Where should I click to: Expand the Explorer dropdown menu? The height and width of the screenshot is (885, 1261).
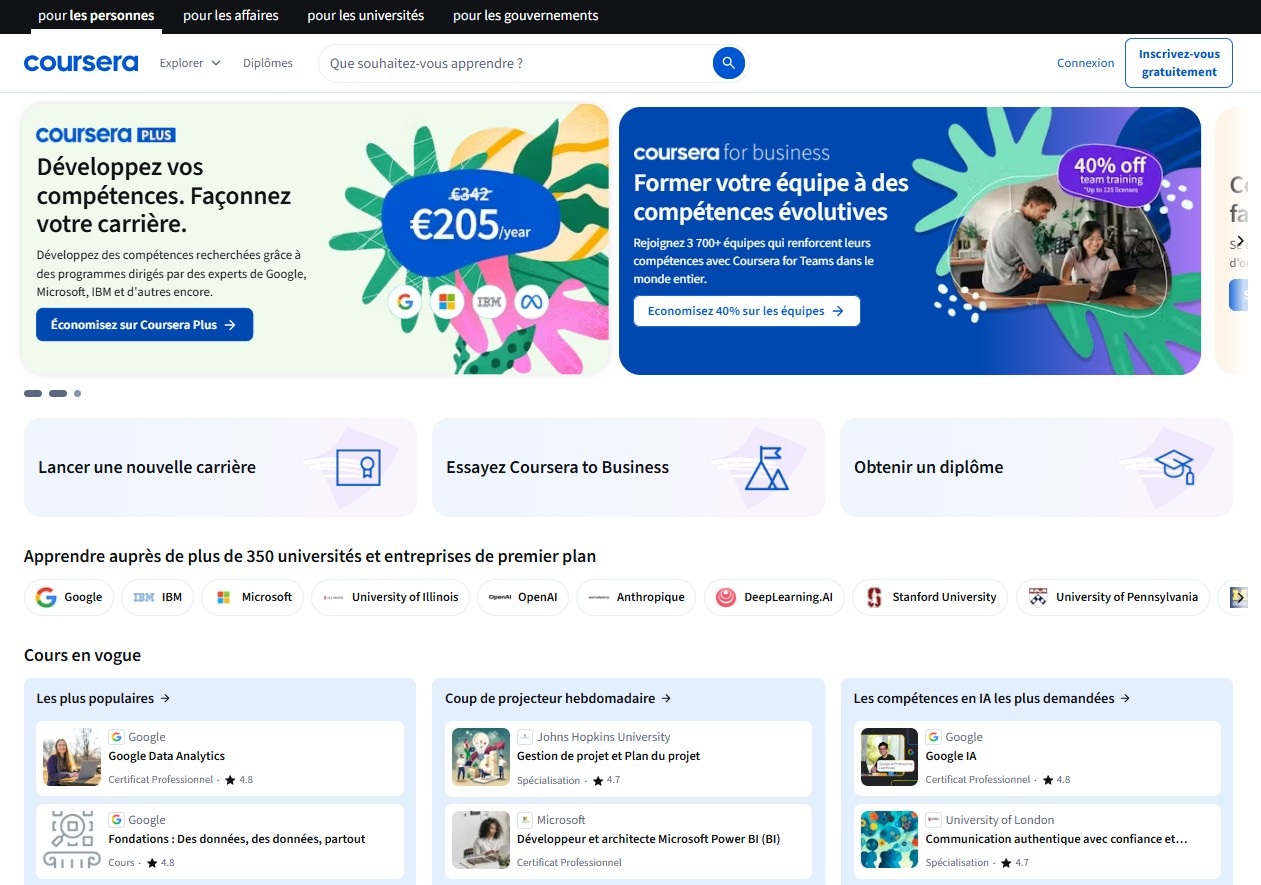coord(189,63)
